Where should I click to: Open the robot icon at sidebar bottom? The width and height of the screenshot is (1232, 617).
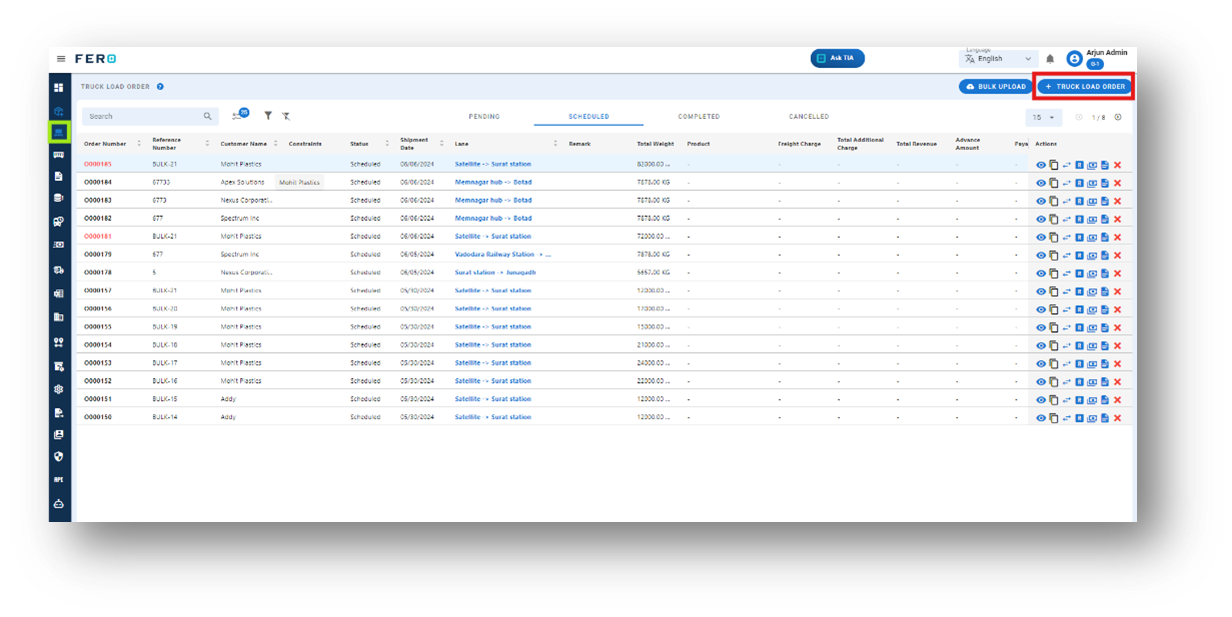click(59, 503)
